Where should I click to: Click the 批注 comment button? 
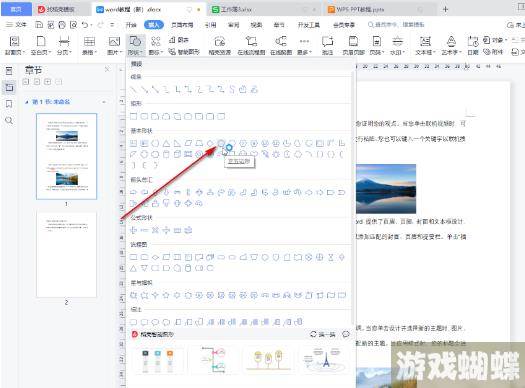(x=327, y=45)
